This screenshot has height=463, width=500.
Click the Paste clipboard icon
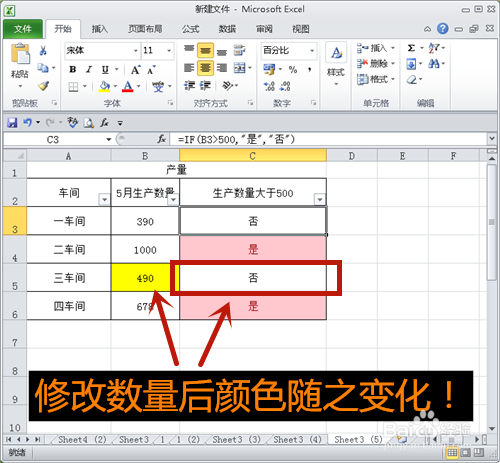[20, 54]
